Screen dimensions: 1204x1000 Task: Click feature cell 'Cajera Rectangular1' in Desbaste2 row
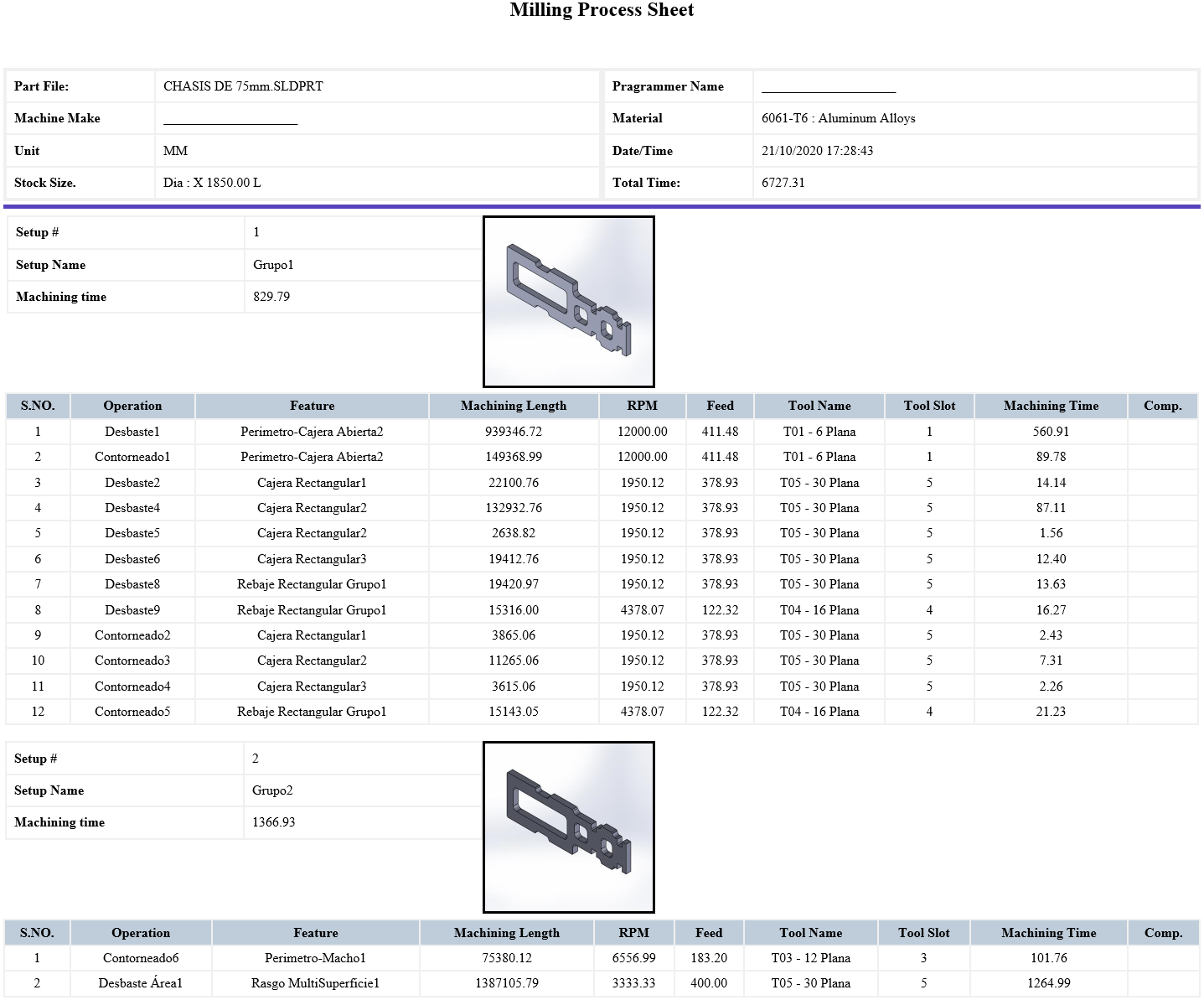point(312,483)
